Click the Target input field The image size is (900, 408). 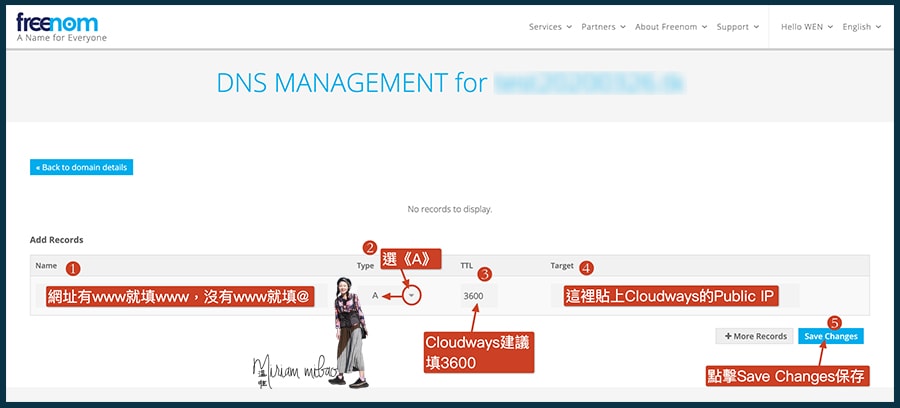[674, 296]
